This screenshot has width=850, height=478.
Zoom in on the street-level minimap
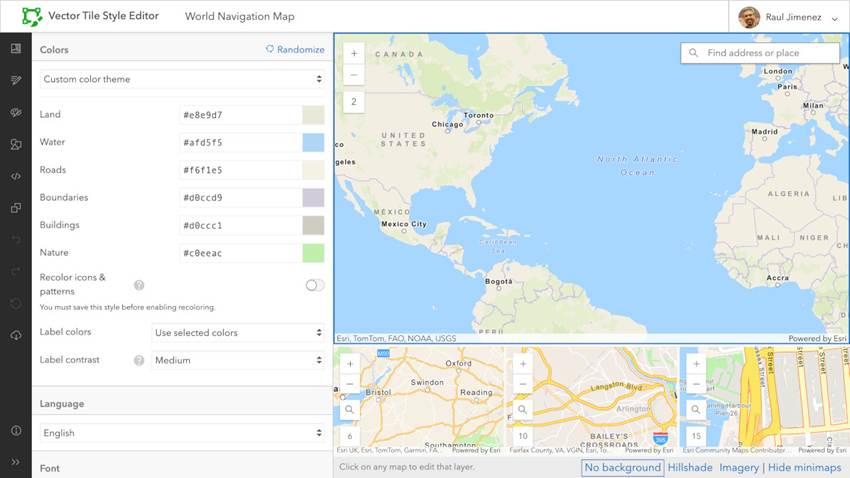[x=696, y=364]
